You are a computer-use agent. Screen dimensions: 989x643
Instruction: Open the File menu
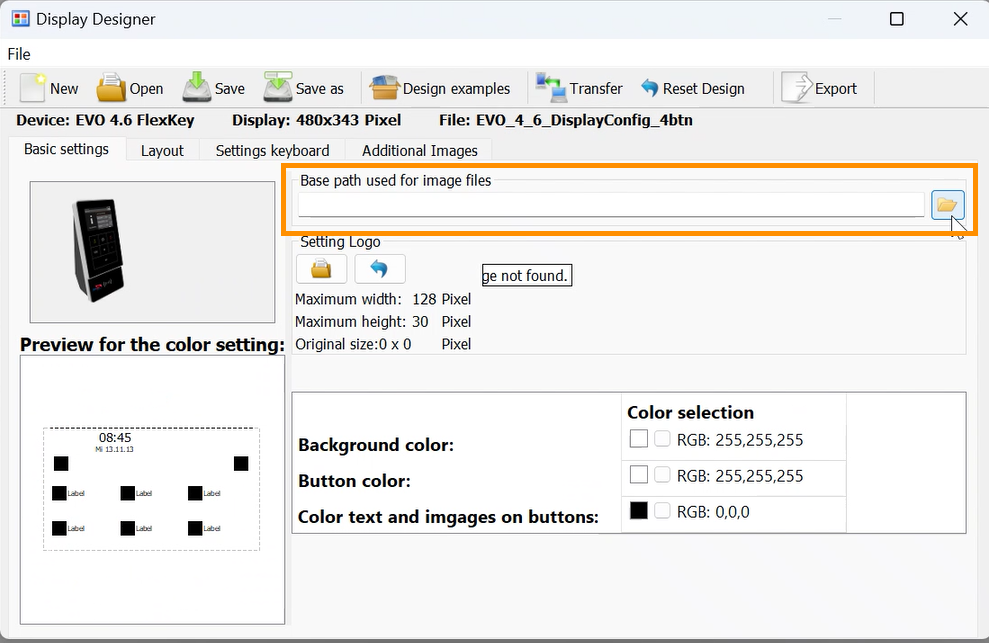pyautogui.click(x=19, y=54)
